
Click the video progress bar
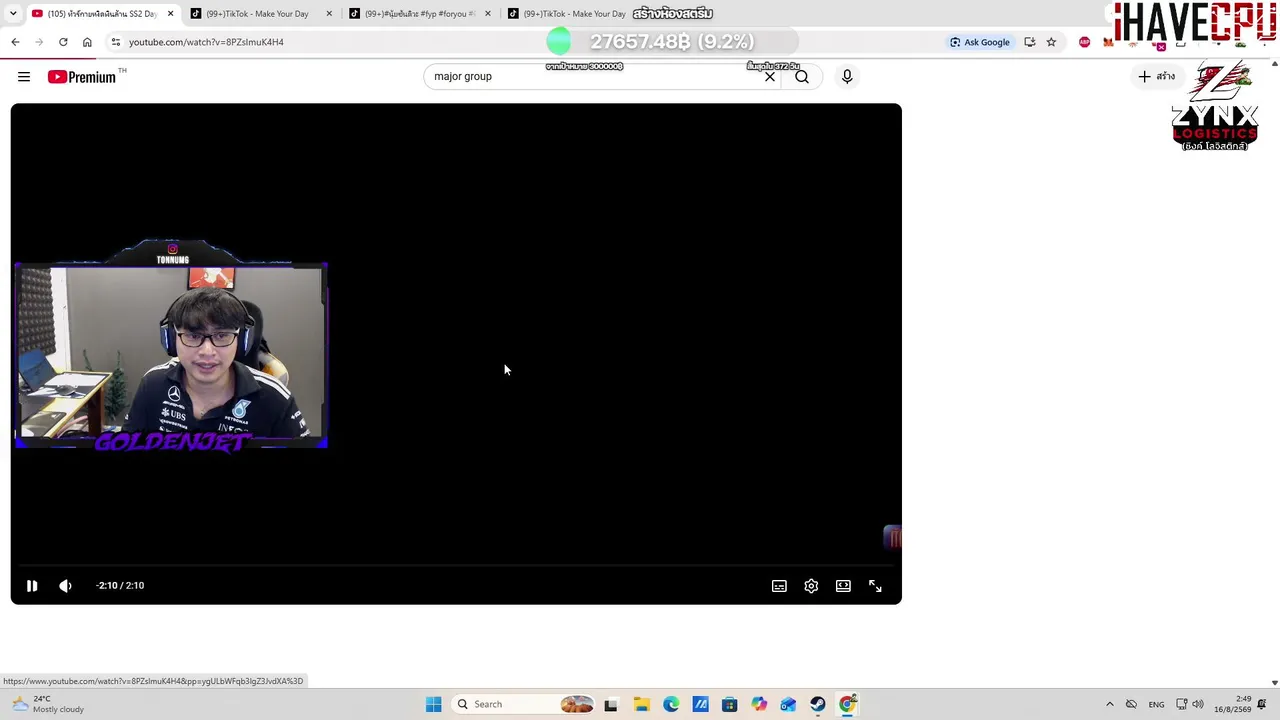click(456, 565)
